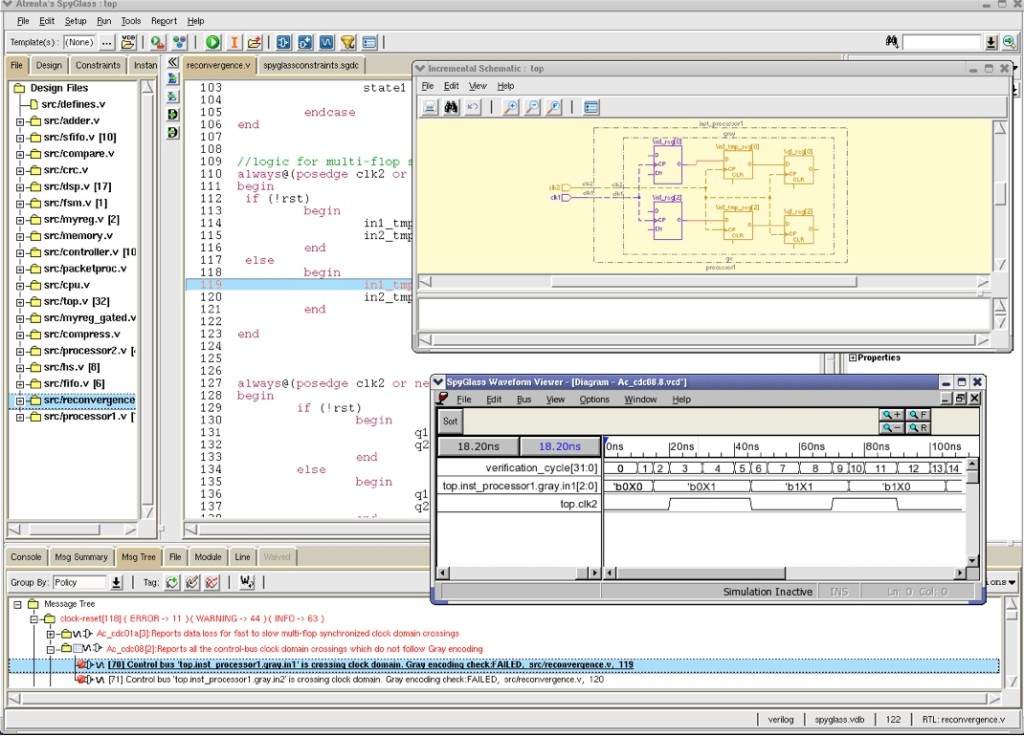The height and width of the screenshot is (736, 1024).
Task: Click binoculars find icon in Incremental Schematic
Action: click(x=451, y=107)
